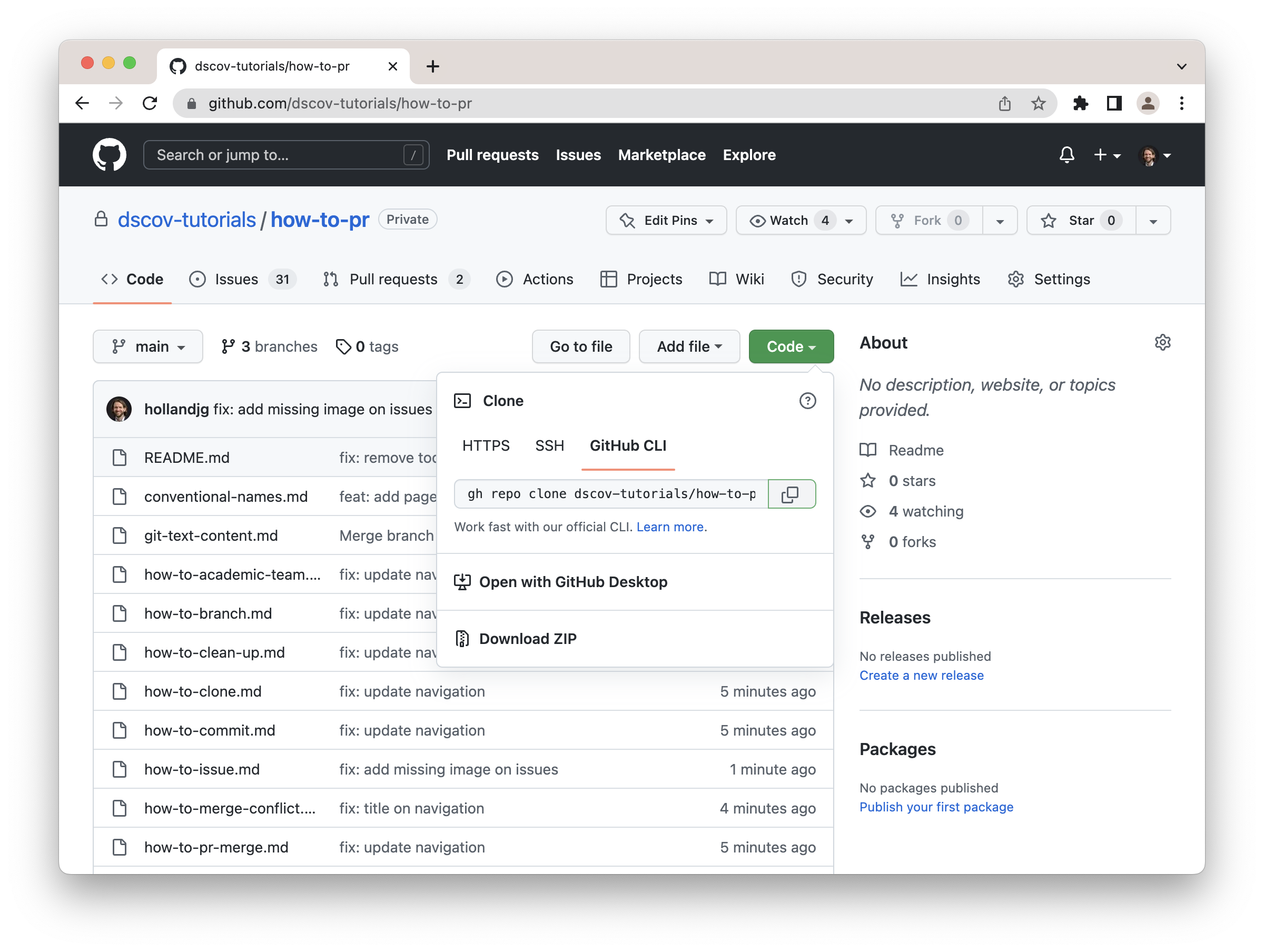Image resolution: width=1264 pixels, height=952 pixels.
Task: Open the Chrome profile avatar
Action: point(1148,103)
